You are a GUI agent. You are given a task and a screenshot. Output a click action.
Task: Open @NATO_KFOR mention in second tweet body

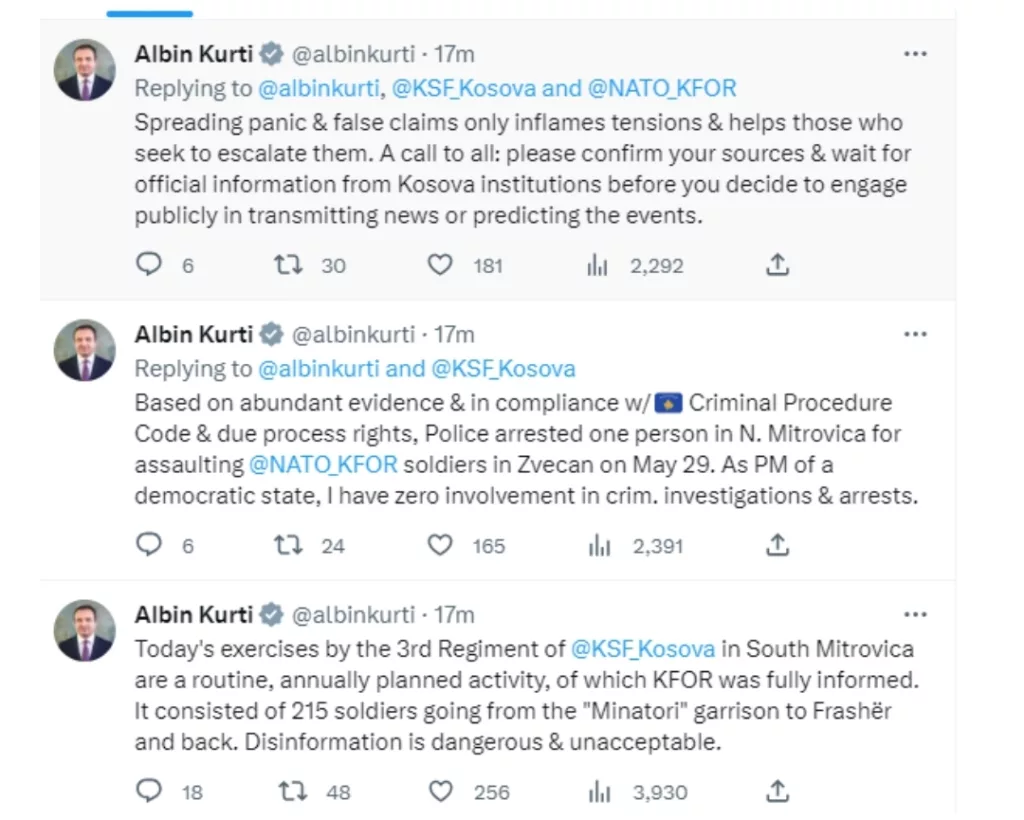[323, 465]
